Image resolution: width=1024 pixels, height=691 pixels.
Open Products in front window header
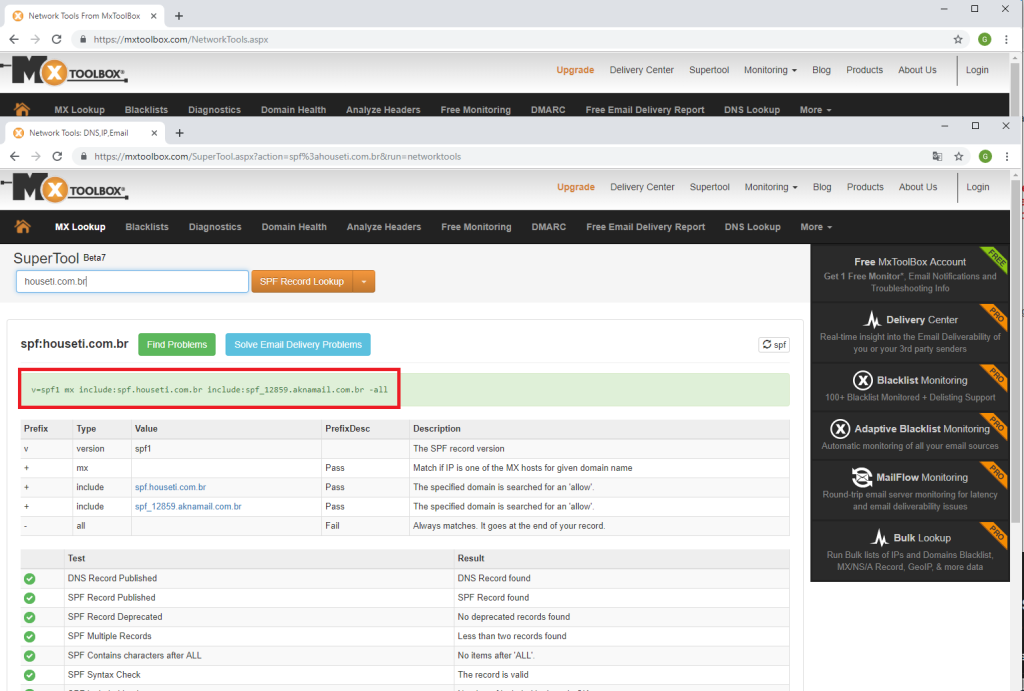coord(865,187)
